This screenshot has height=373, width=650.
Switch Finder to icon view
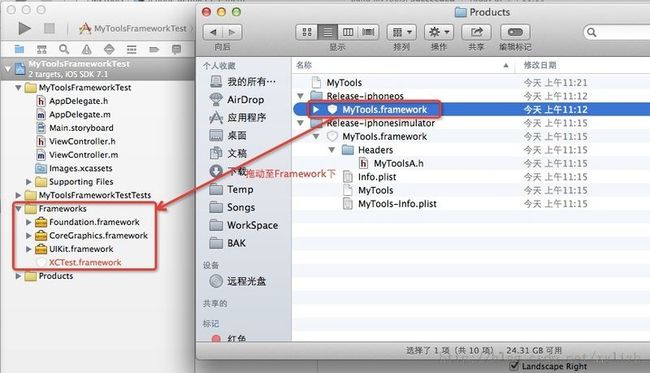point(307,32)
